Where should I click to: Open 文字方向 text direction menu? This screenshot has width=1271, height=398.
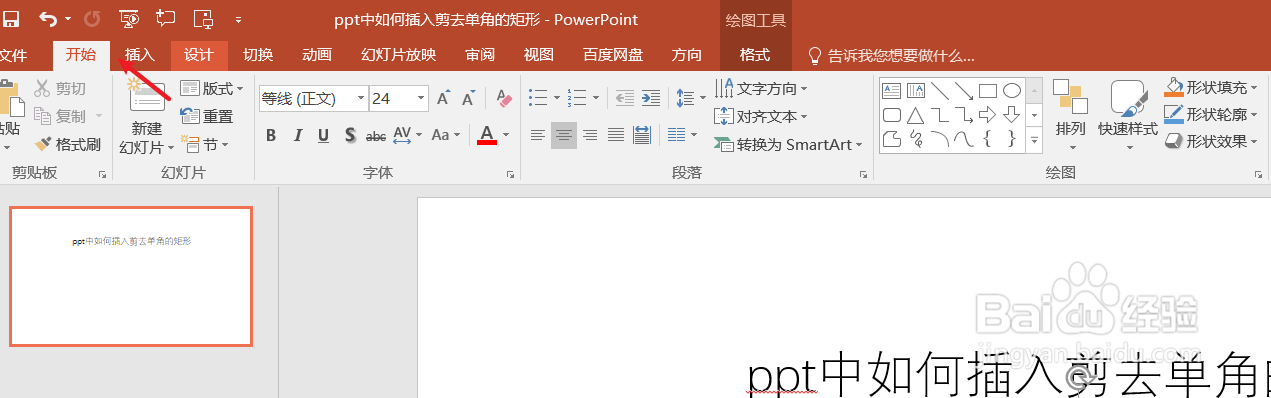762,89
